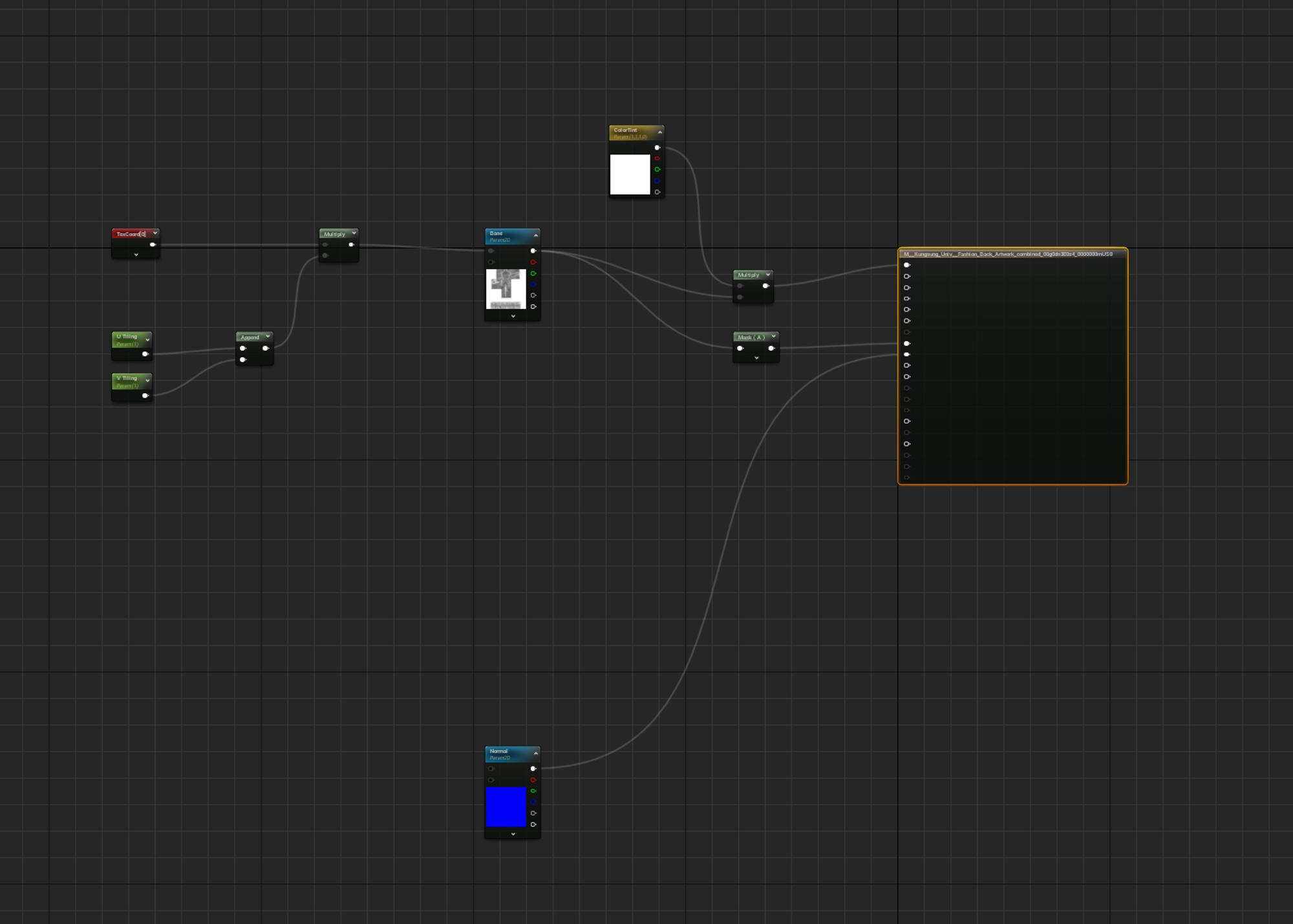This screenshot has width=1293, height=924.
Task: Click ColorTint red channel pin
Action: click(x=657, y=158)
